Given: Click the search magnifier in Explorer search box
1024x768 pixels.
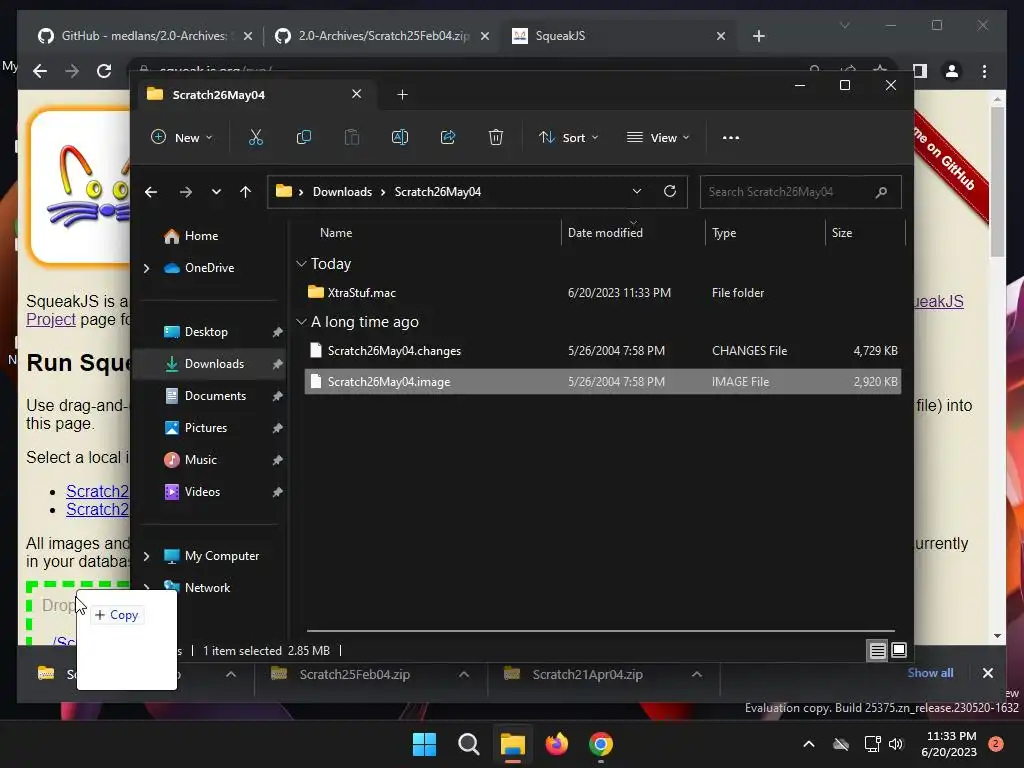Looking at the screenshot, I should pyautogui.click(x=881, y=192).
